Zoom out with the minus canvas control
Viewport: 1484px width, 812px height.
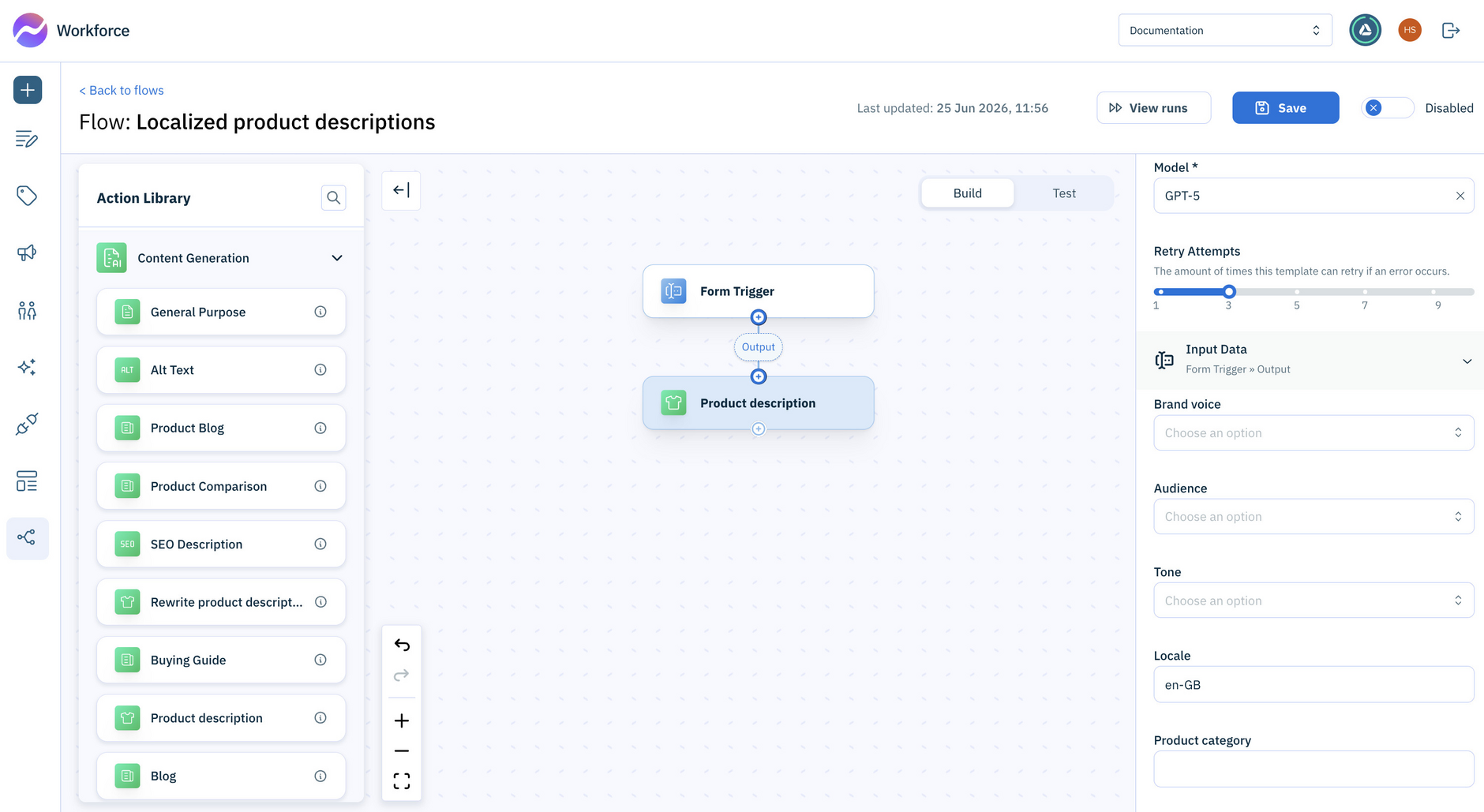coord(402,750)
